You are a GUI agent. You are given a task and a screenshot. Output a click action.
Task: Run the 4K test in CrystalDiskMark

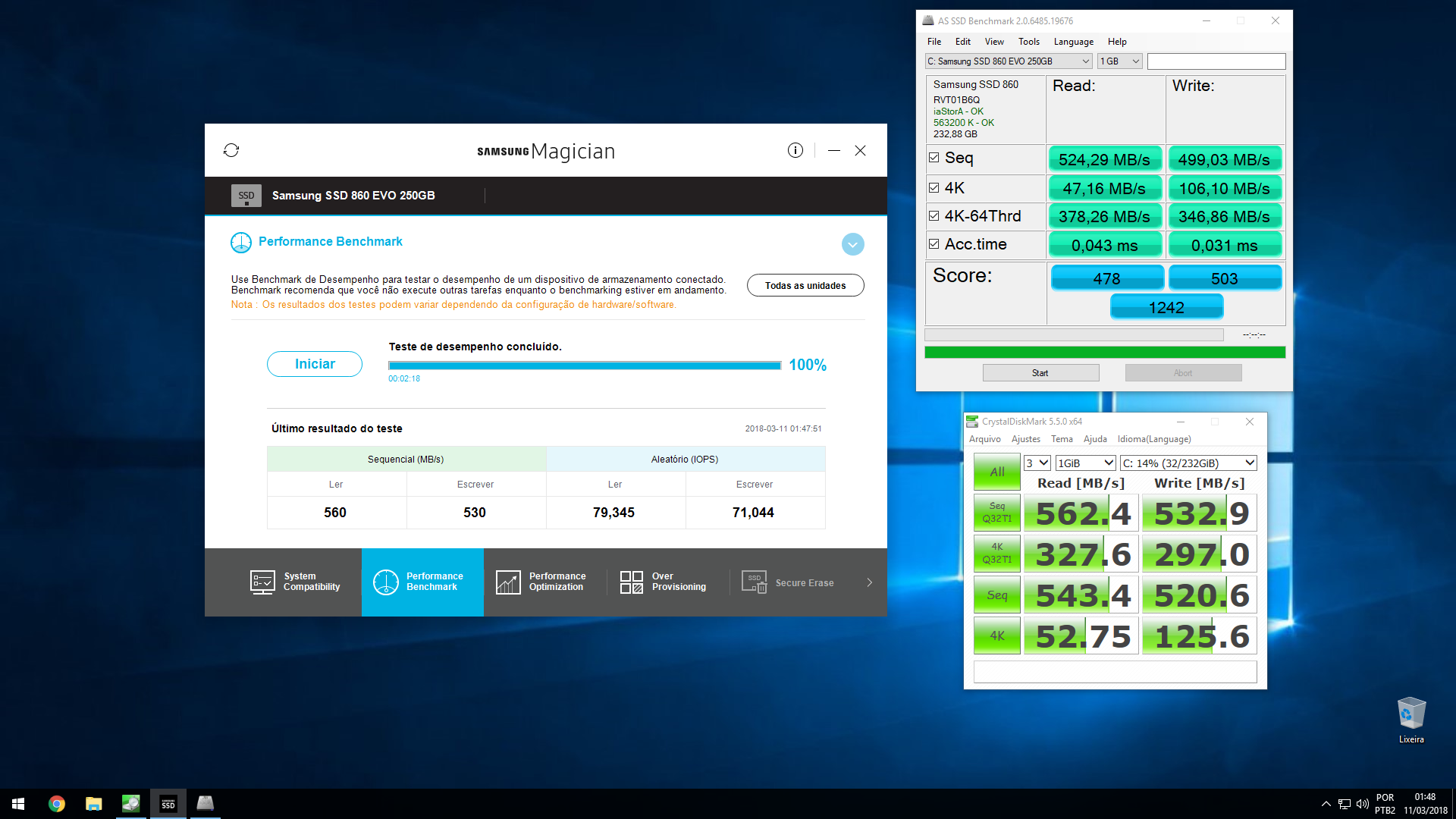(997, 636)
